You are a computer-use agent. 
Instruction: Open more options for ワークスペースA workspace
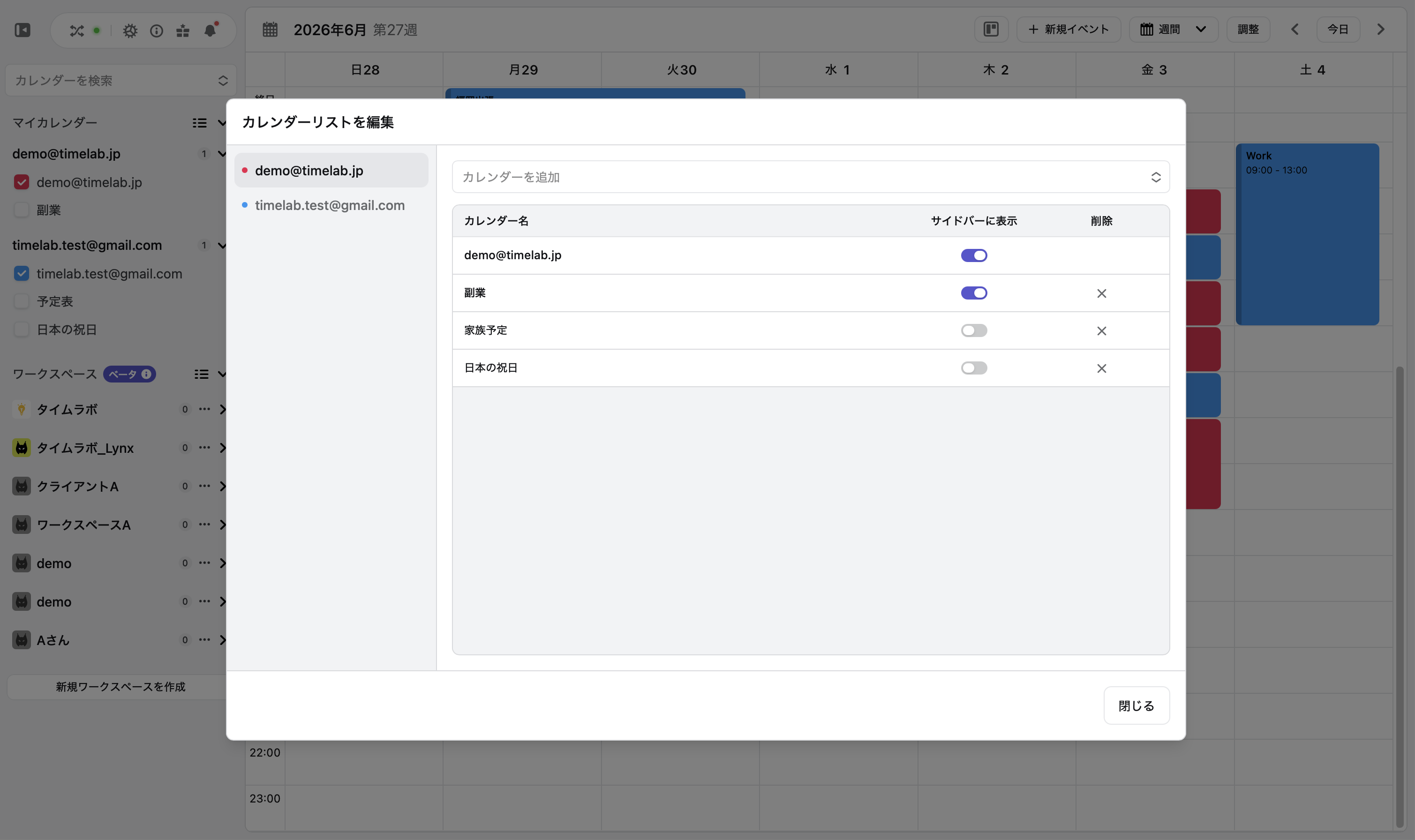(x=204, y=524)
